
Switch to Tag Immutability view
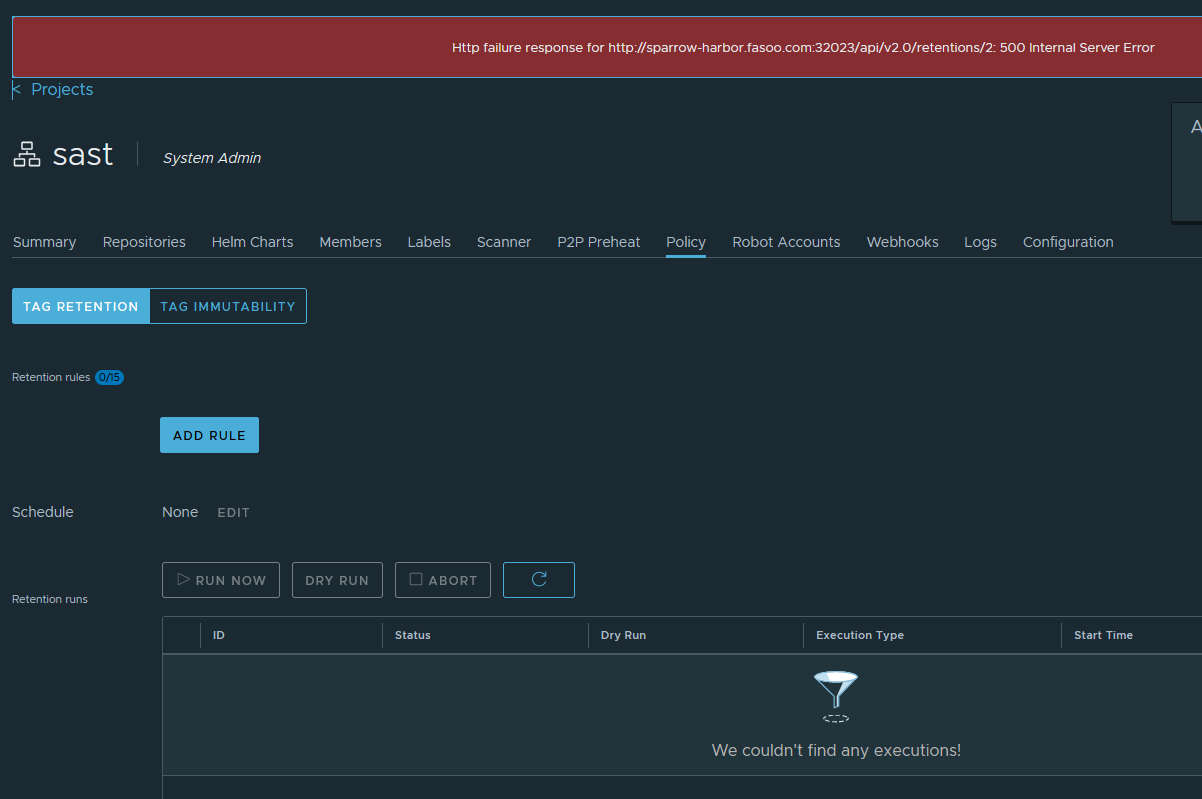click(x=228, y=306)
